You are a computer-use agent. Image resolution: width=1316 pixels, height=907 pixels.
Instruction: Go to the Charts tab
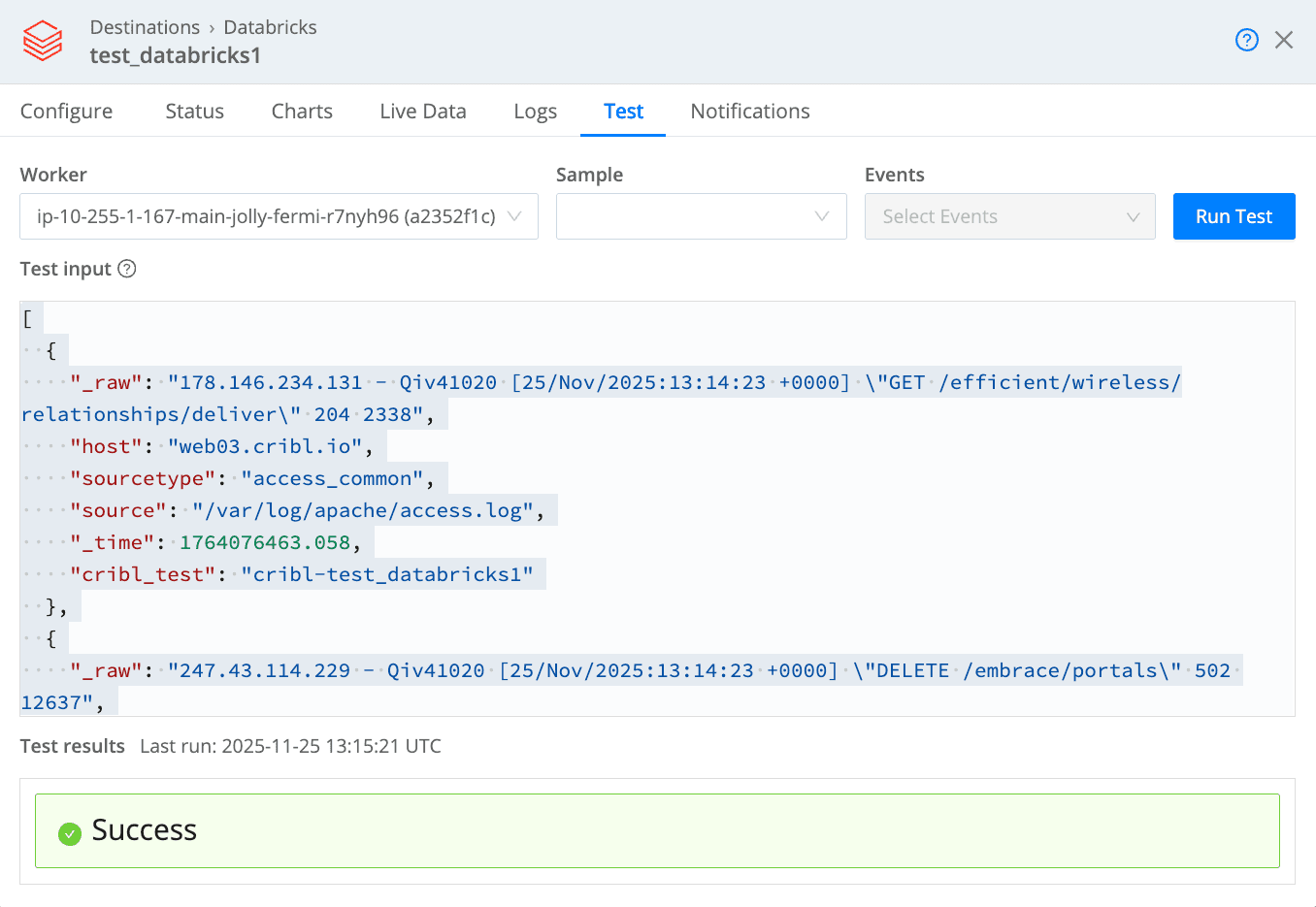point(302,112)
